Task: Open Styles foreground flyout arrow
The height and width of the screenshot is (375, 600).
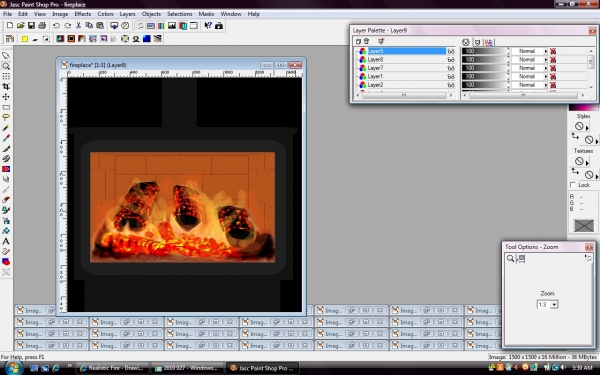Action: point(587,127)
